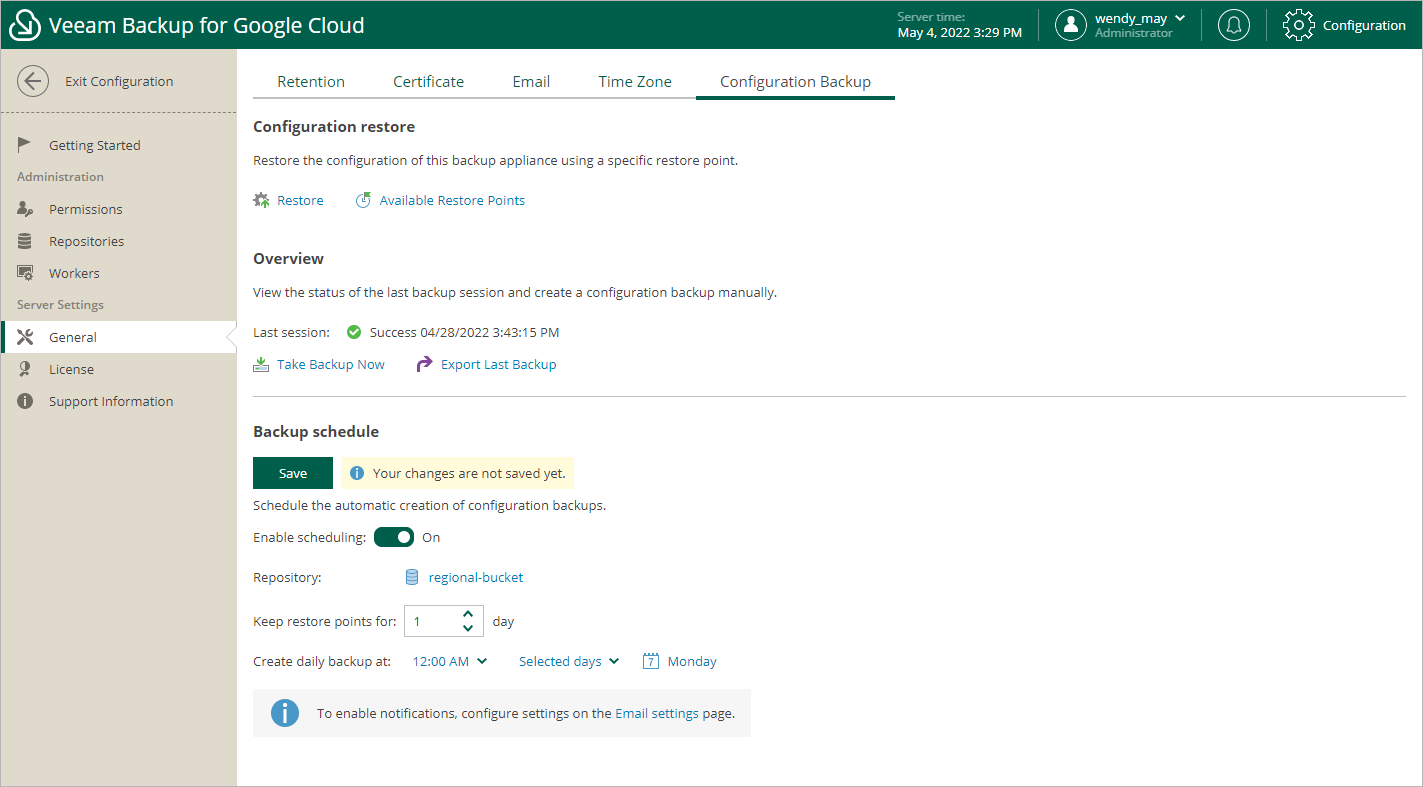Click the Available Restore Points clock icon

coord(363,200)
